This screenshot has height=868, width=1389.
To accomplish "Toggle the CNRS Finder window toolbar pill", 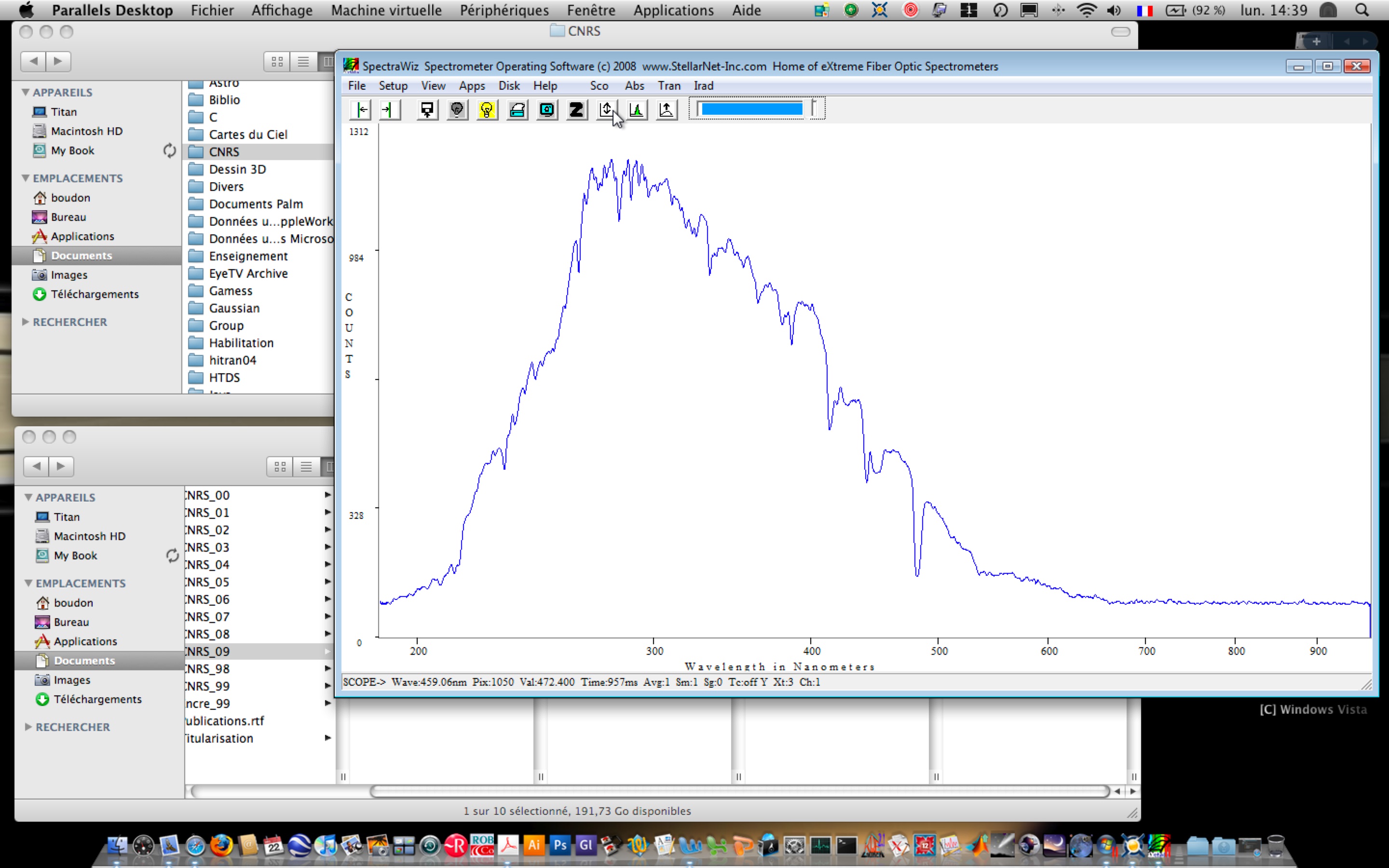I will tap(1120, 31).
